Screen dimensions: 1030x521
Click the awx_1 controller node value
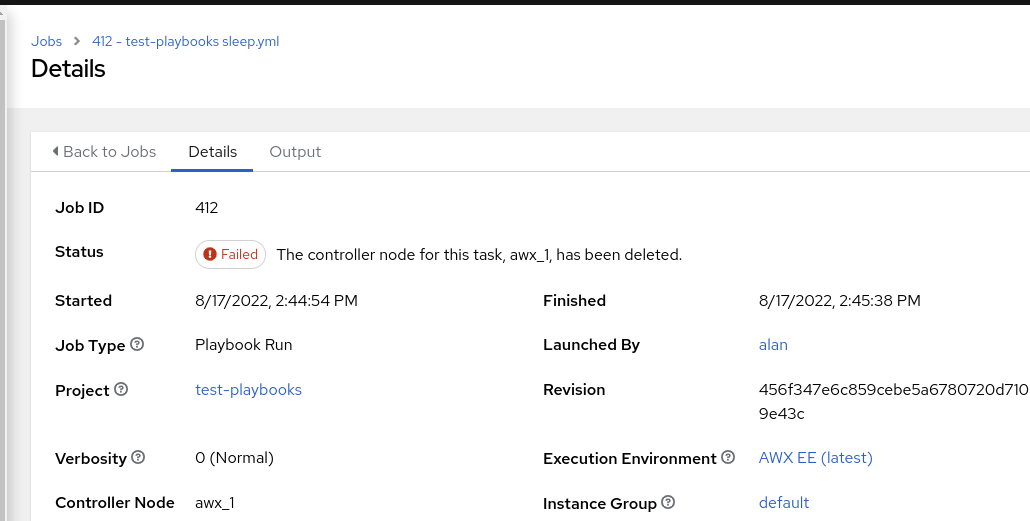215,503
